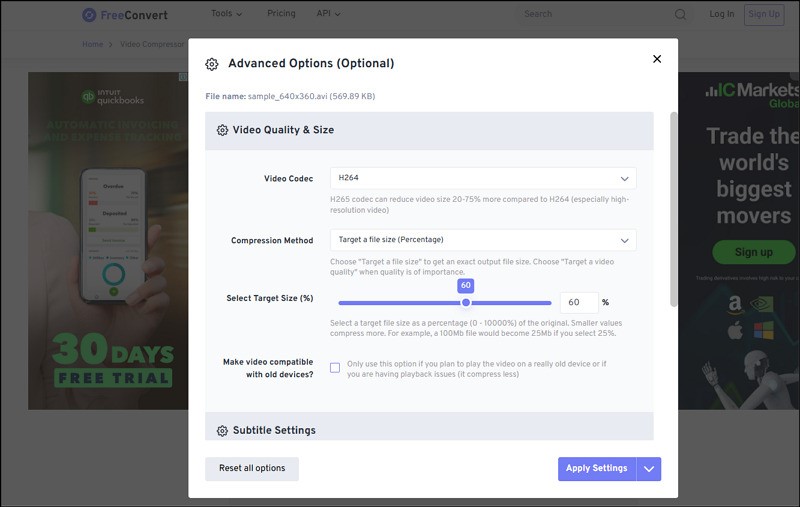Click the search magnifier icon
The height and width of the screenshot is (507, 800).
(x=680, y=14)
